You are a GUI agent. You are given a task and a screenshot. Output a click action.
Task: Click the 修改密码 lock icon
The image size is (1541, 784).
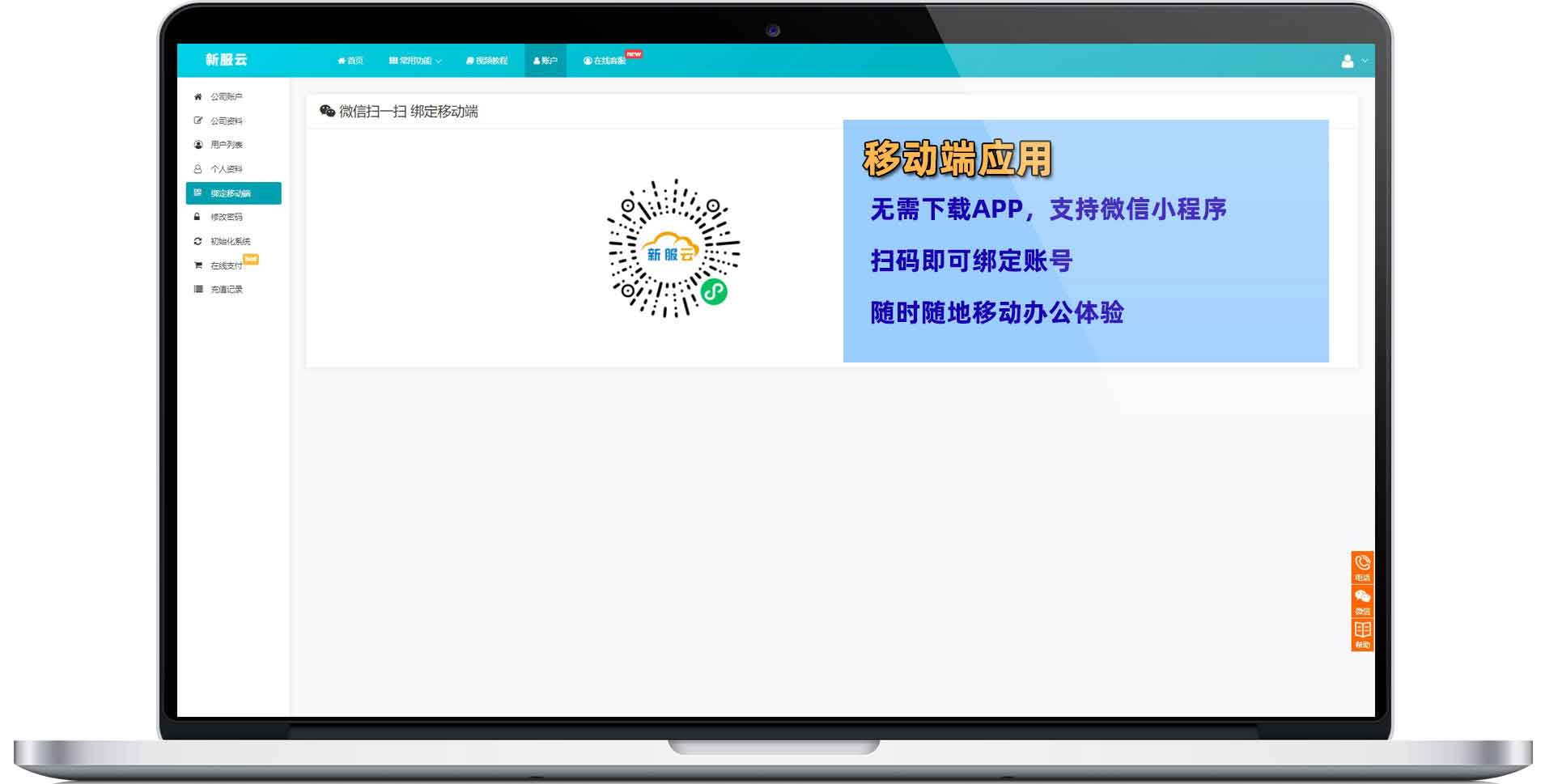196,217
